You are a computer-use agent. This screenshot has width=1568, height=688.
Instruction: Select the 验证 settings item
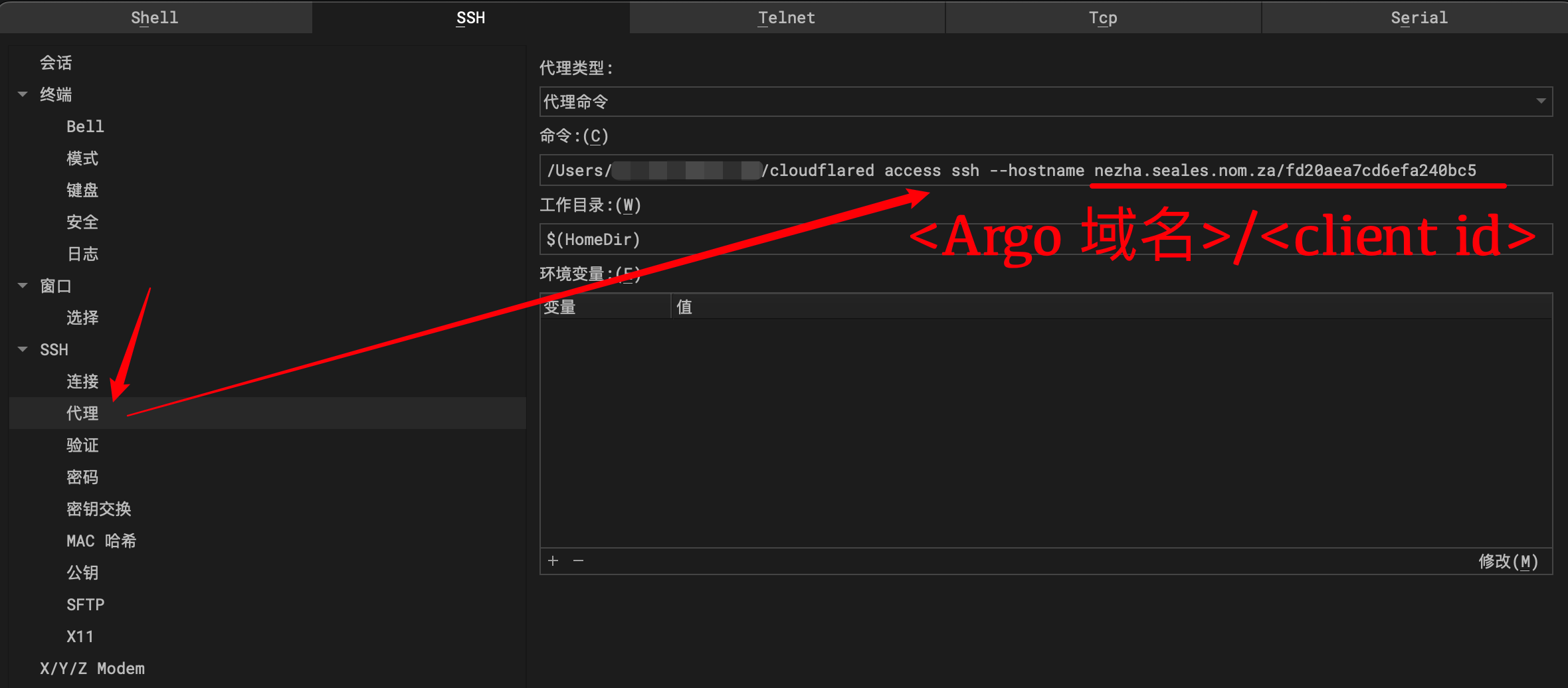pyautogui.click(x=82, y=445)
